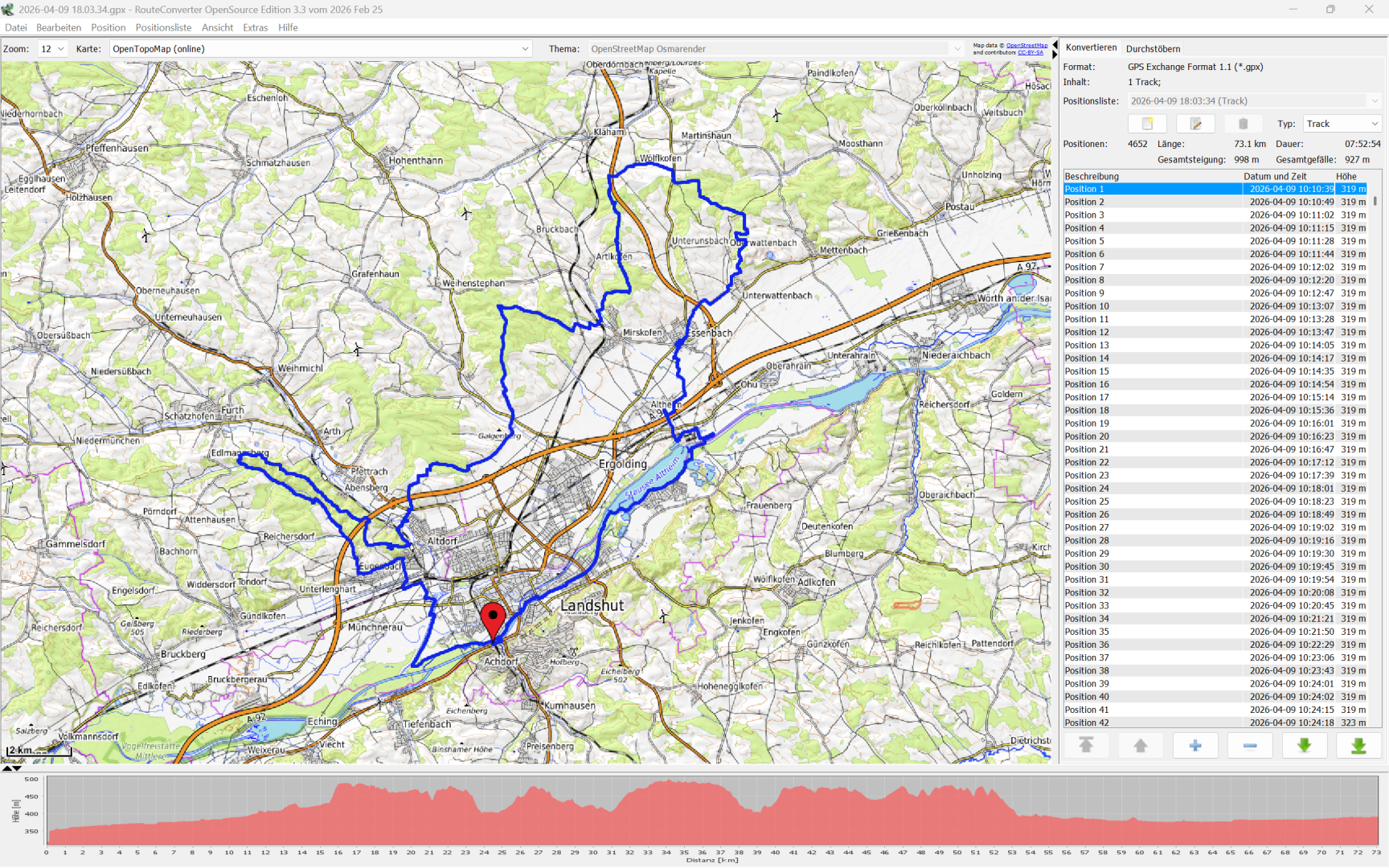The image size is (1389, 868).
Task: Click the OpenStreetMap attribution link
Action: click(1026, 46)
